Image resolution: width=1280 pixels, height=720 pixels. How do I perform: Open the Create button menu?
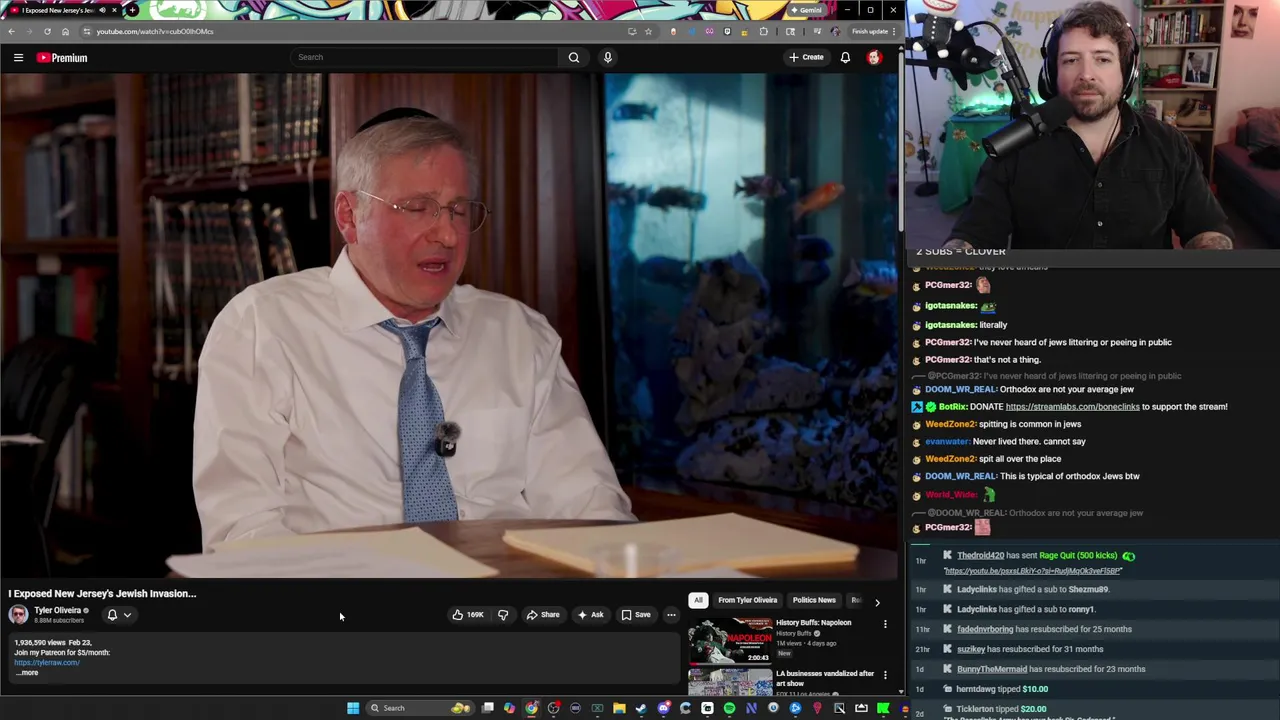806,57
